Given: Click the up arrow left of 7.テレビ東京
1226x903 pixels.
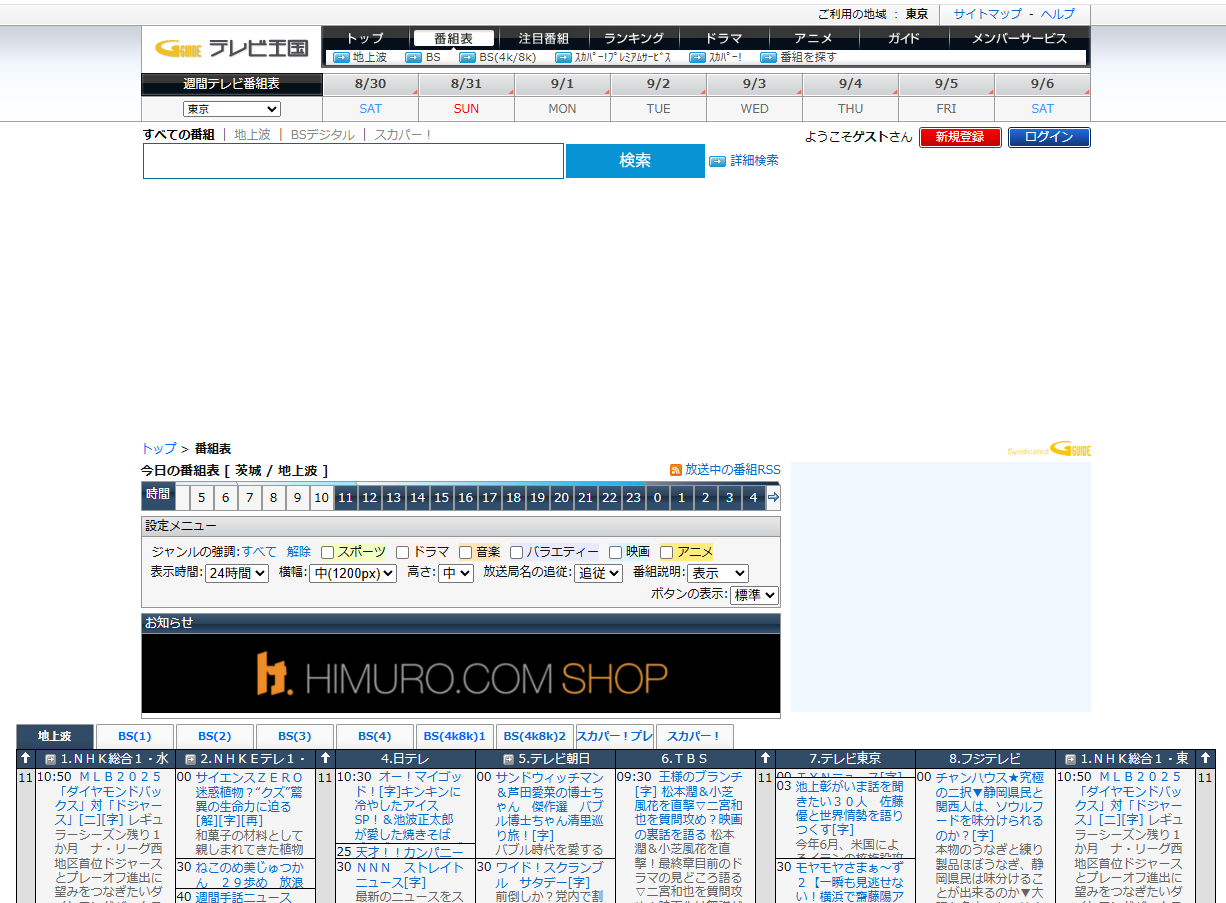Looking at the screenshot, I should tap(765, 759).
